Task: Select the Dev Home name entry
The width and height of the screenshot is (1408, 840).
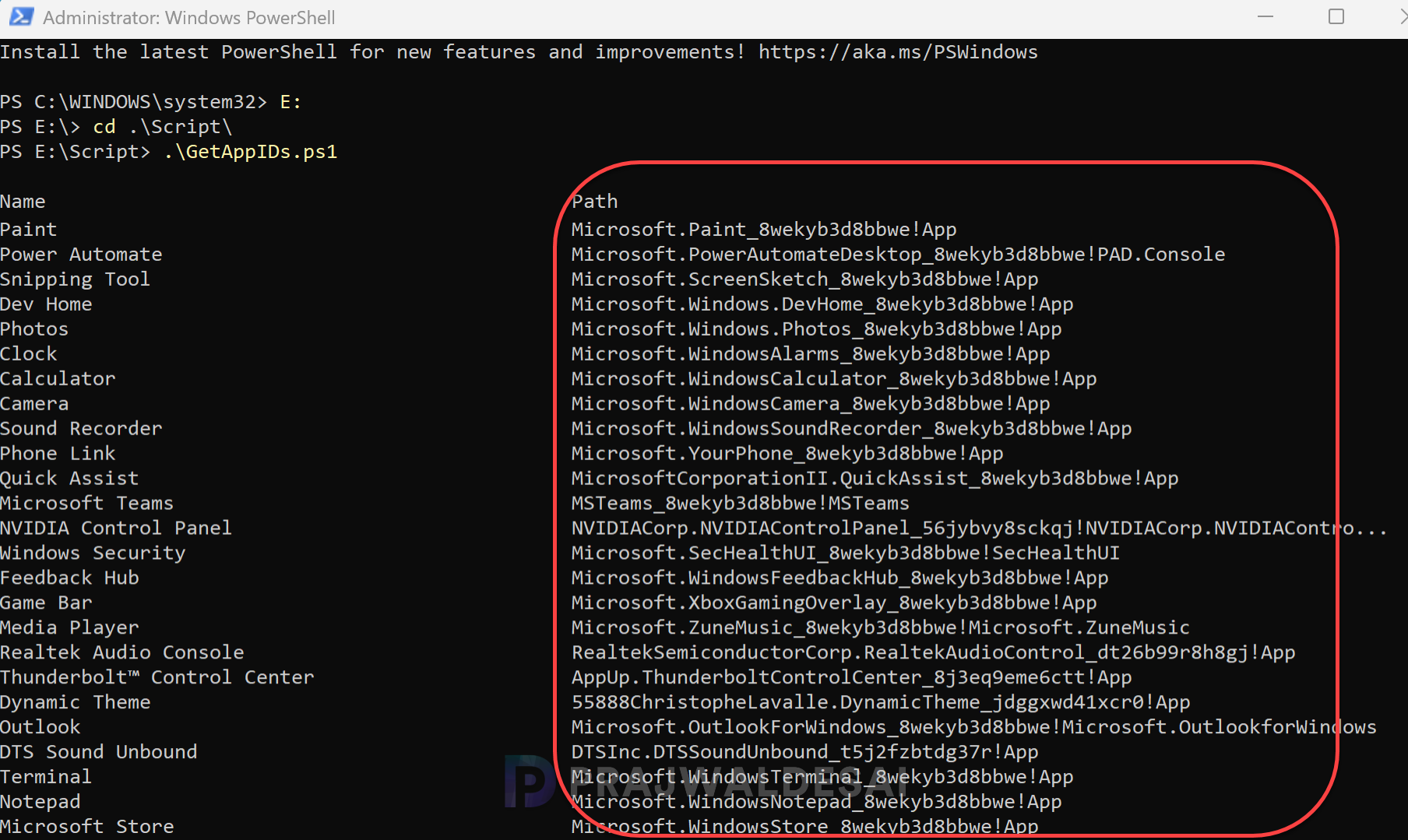Action: pos(46,304)
